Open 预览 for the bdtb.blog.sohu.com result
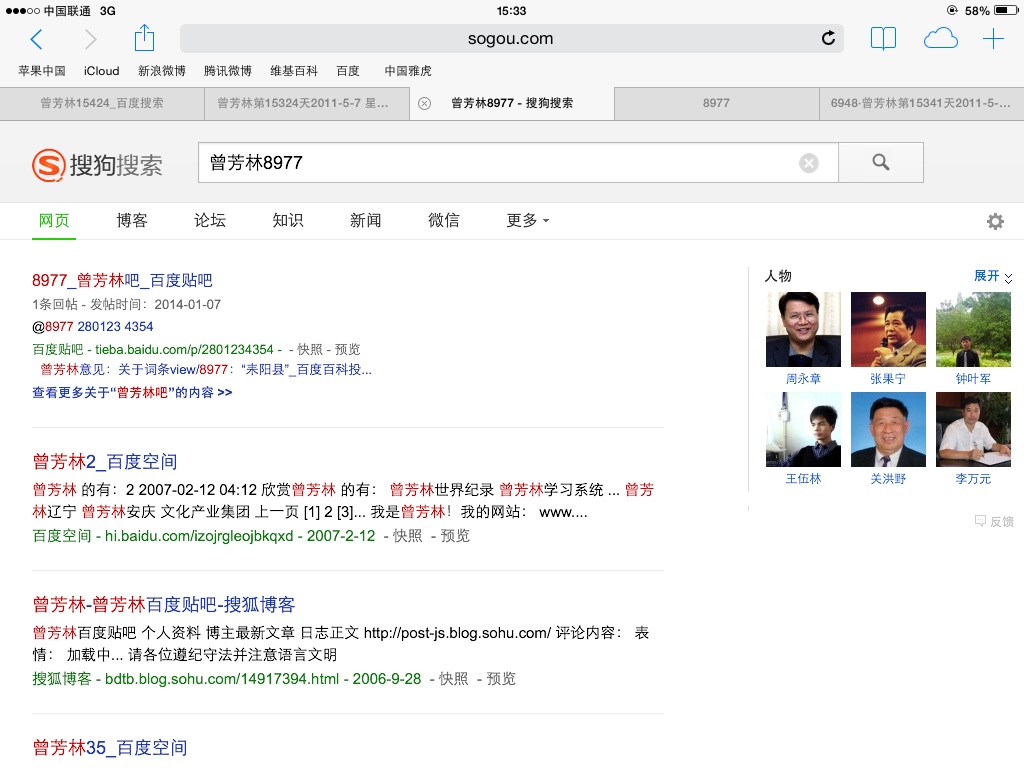Screen dimensions: 1024x768 pos(501,679)
